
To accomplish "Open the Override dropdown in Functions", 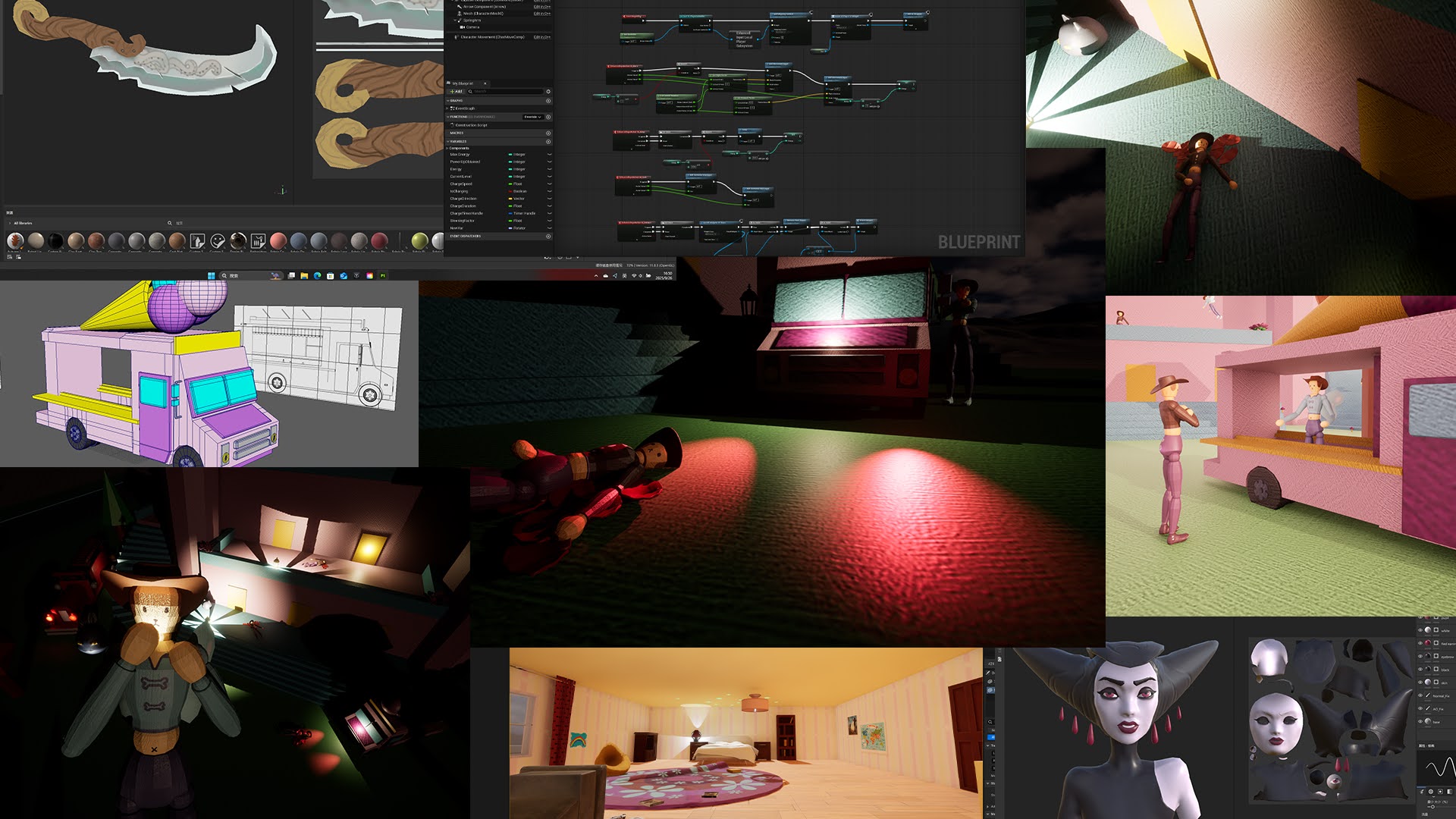I will (533, 117).
